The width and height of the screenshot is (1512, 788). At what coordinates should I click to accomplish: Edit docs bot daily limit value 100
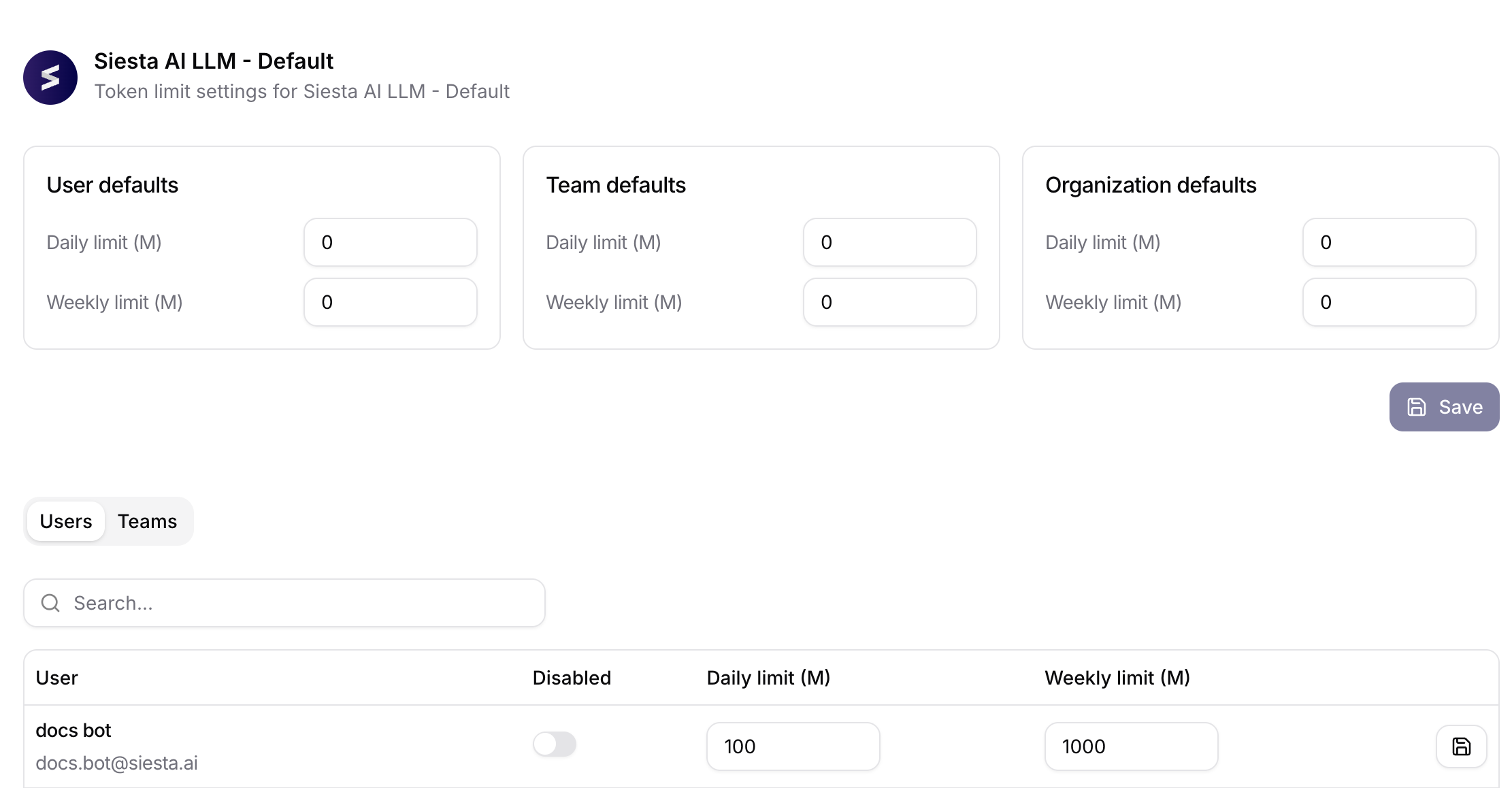click(793, 746)
